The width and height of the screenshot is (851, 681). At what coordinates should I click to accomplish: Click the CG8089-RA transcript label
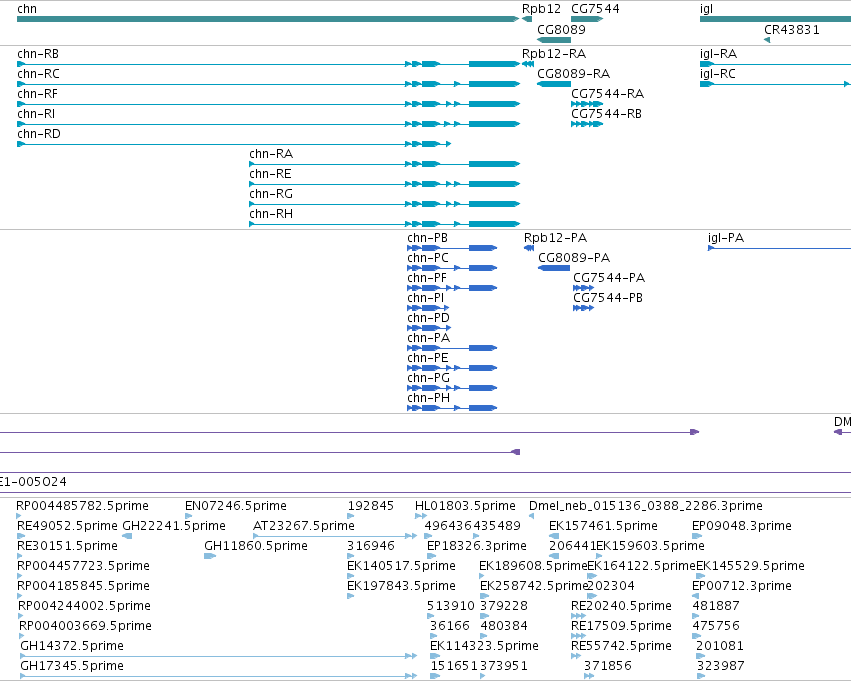[x=573, y=74]
